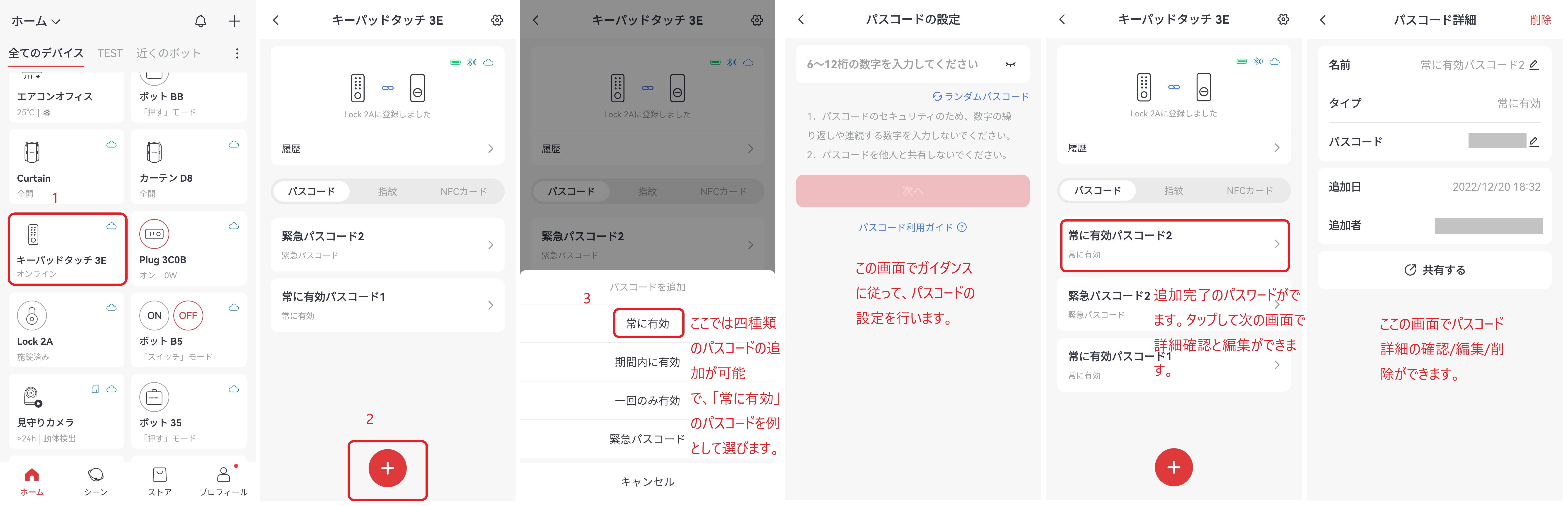Go back from パスコード詳細 screen
This screenshot has height=506, width=1568.
pyautogui.click(x=1323, y=20)
